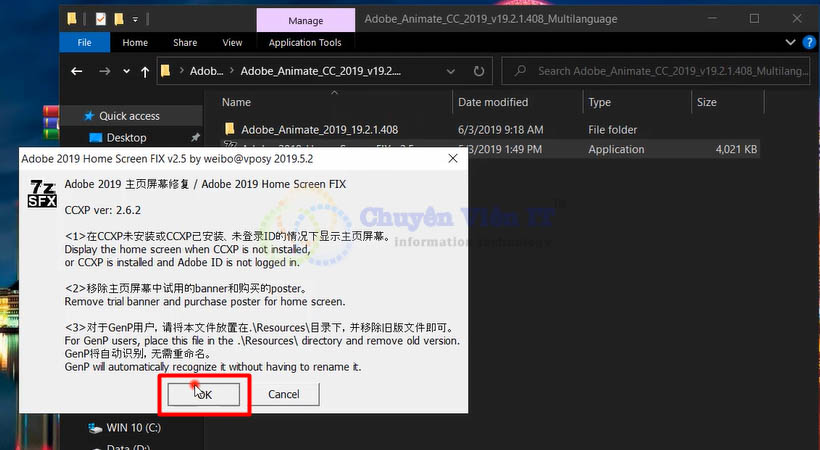820x450 pixels.
Task: Open the Adobe_Animate_2019_19.2.1.408 folder
Action: [x=319, y=129]
